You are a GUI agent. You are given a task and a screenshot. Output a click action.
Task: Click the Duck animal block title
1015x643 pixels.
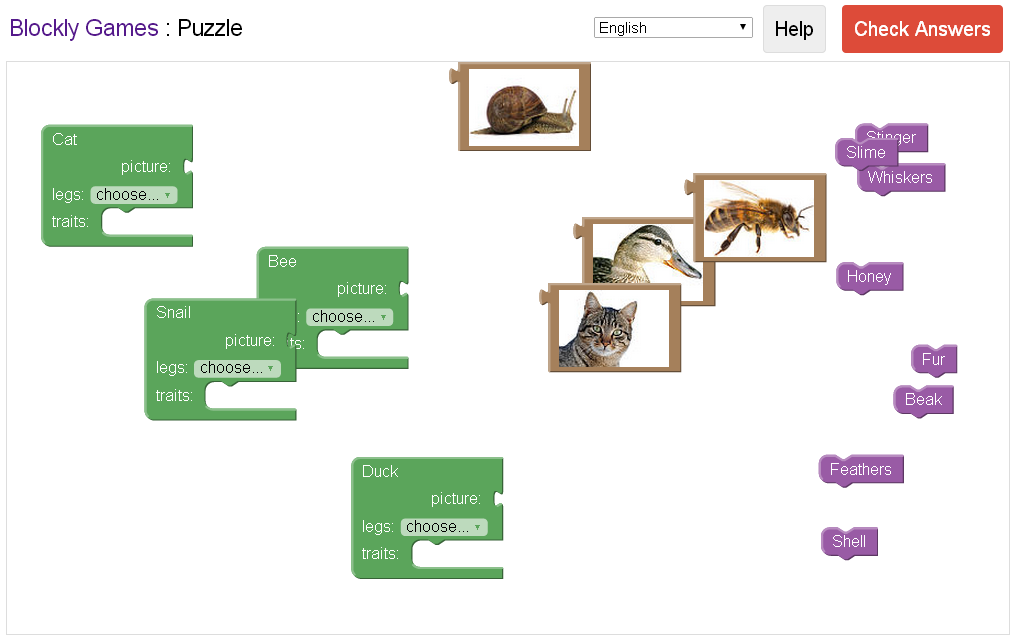[x=380, y=471]
